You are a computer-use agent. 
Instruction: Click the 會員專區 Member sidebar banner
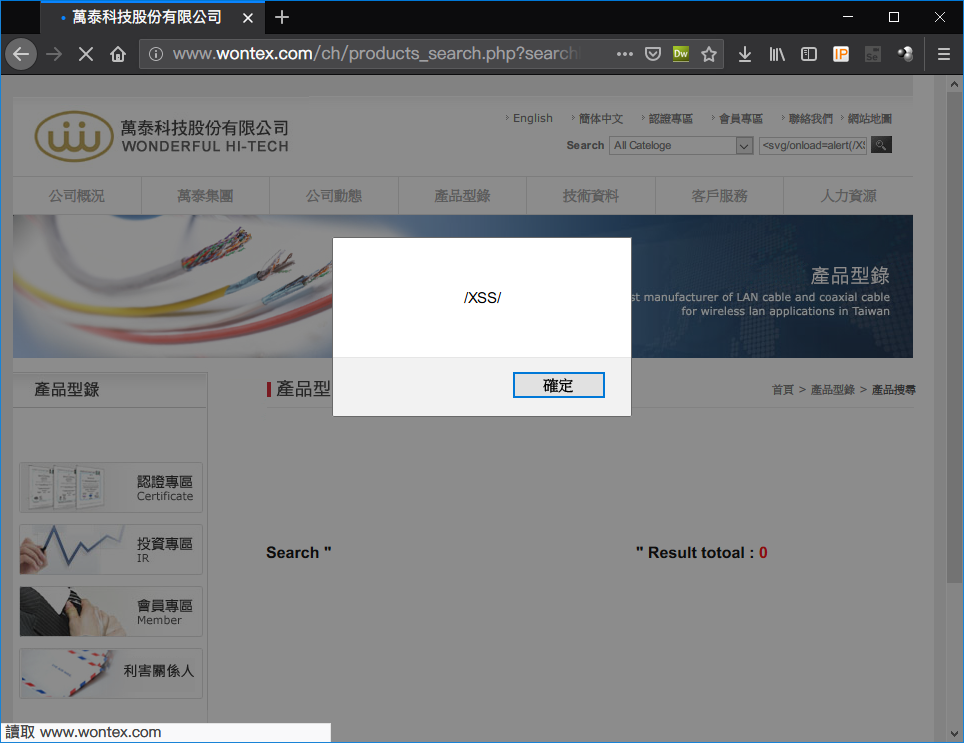[111, 611]
